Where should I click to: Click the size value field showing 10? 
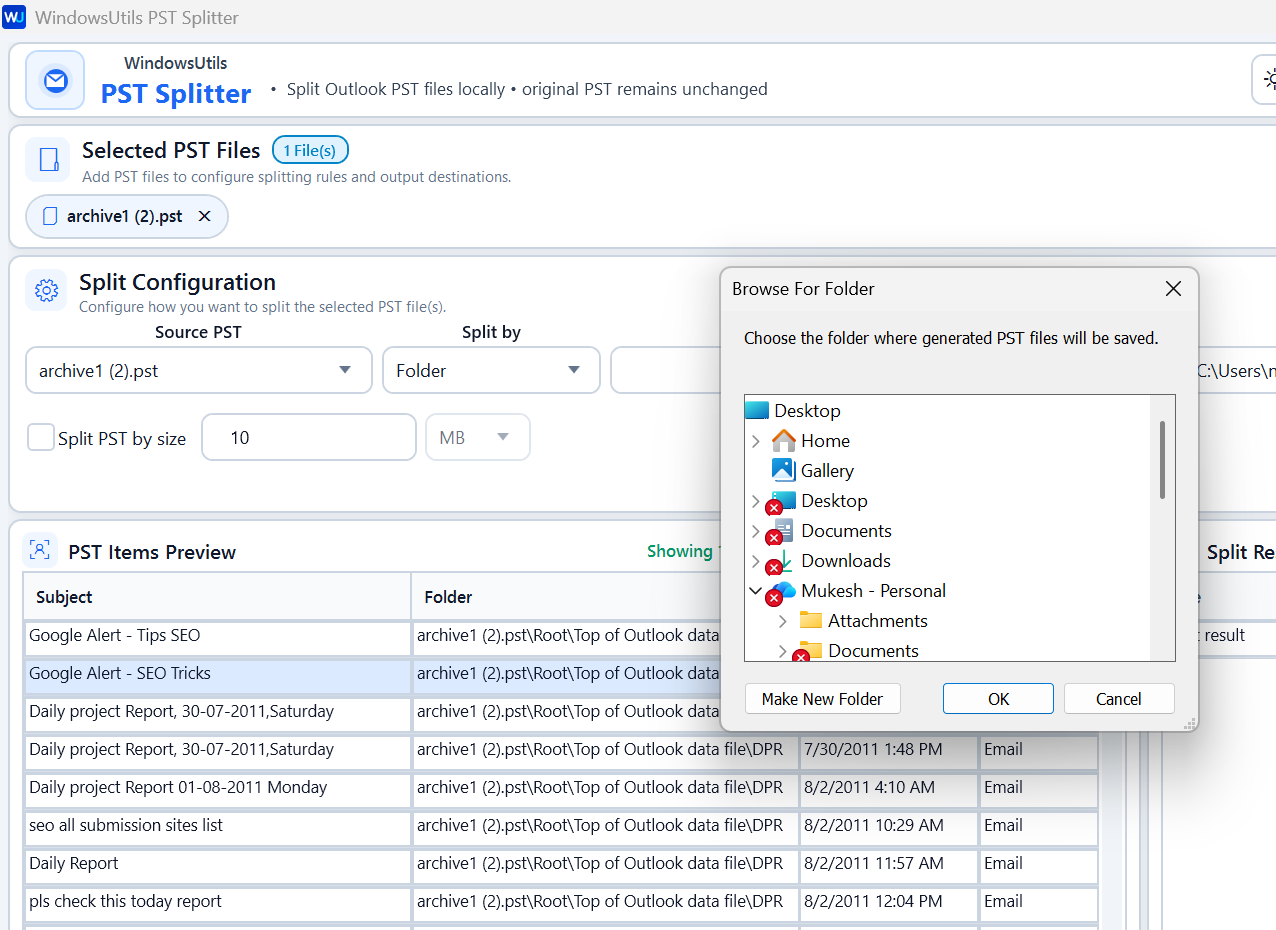pos(309,437)
